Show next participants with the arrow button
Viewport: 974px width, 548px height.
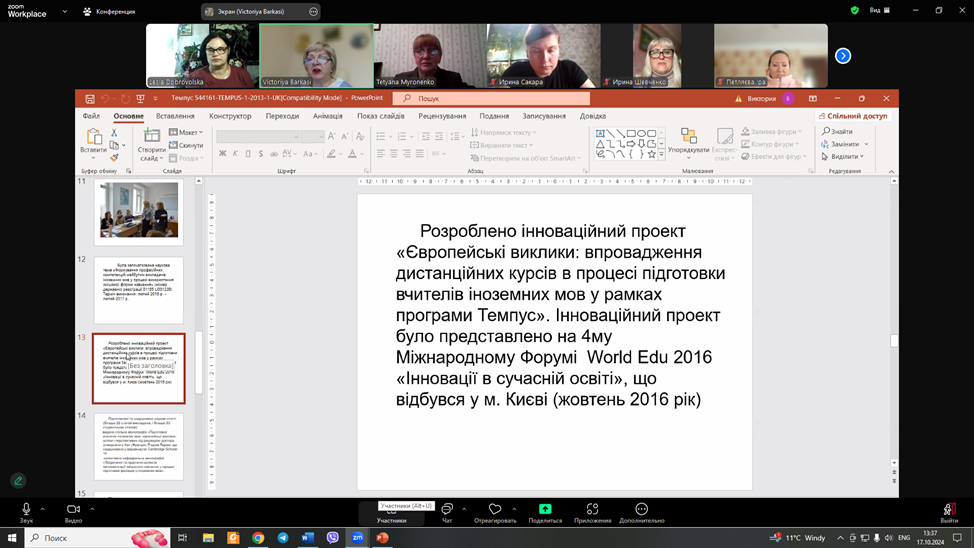tap(843, 56)
